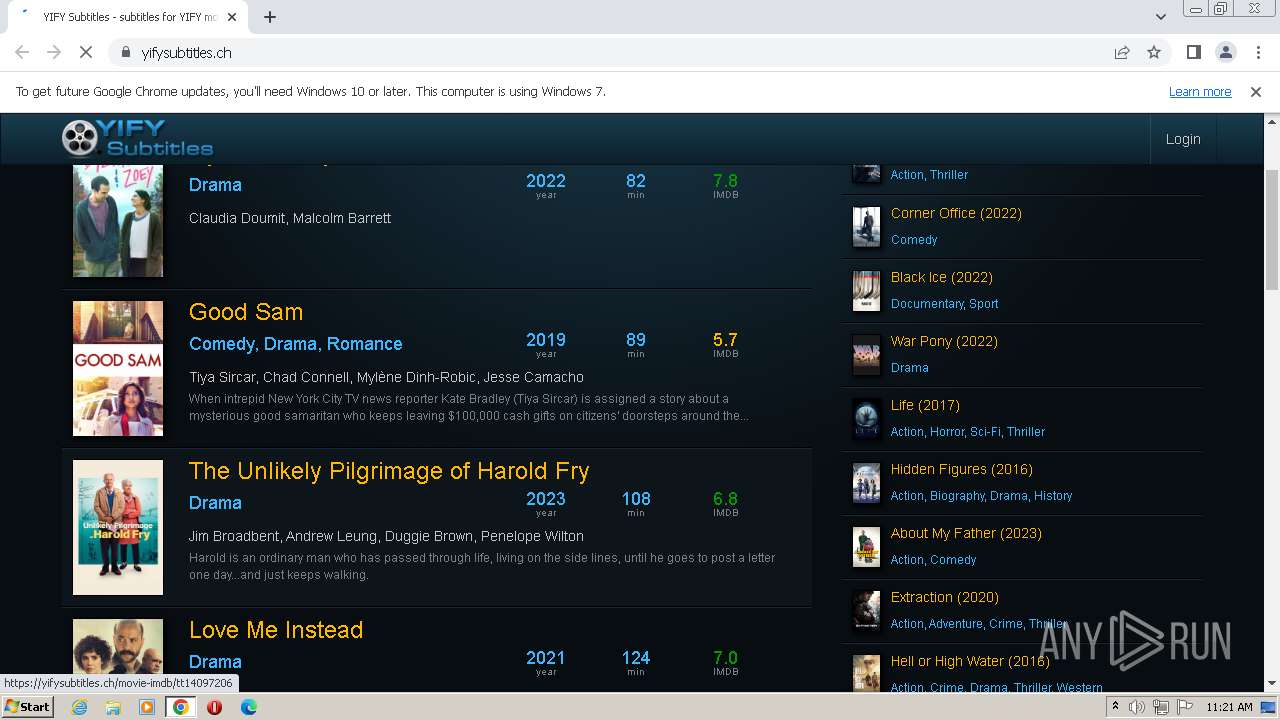Open the Learn more link
Viewport: 1280px width, 720px height.
(x=1200, y=91)
